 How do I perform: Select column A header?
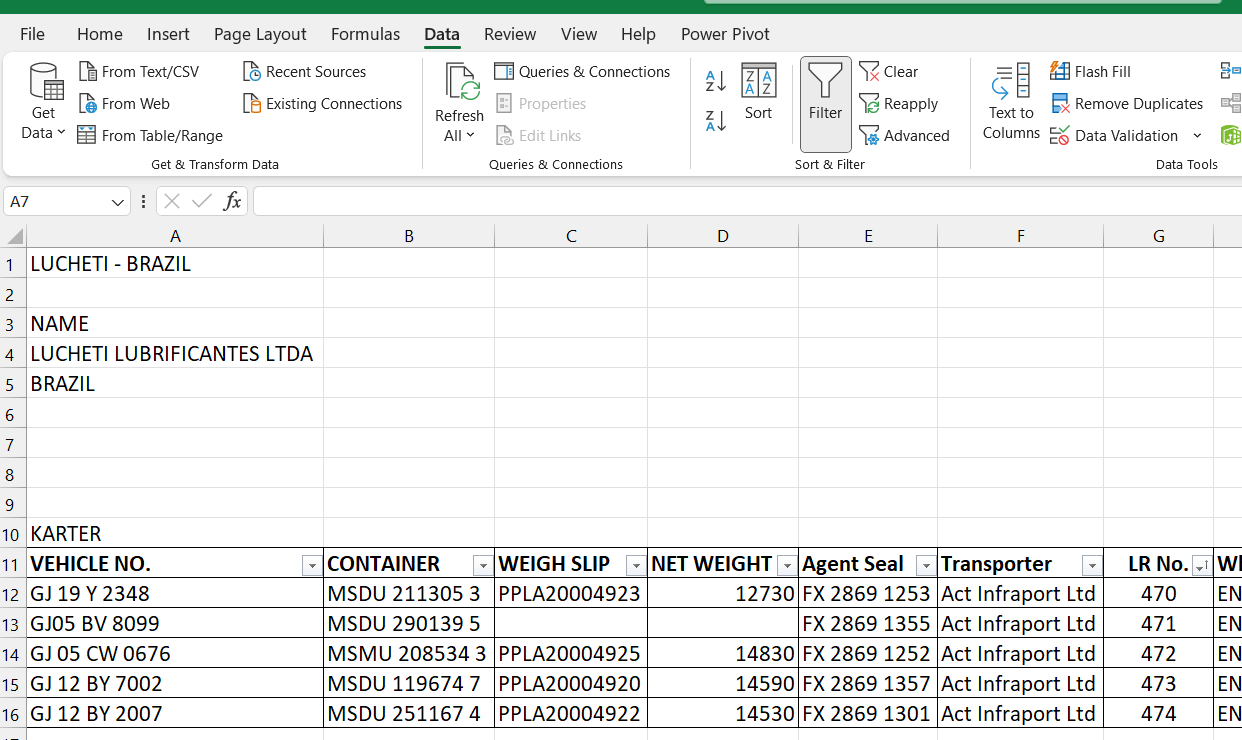(x=175, y=237)
